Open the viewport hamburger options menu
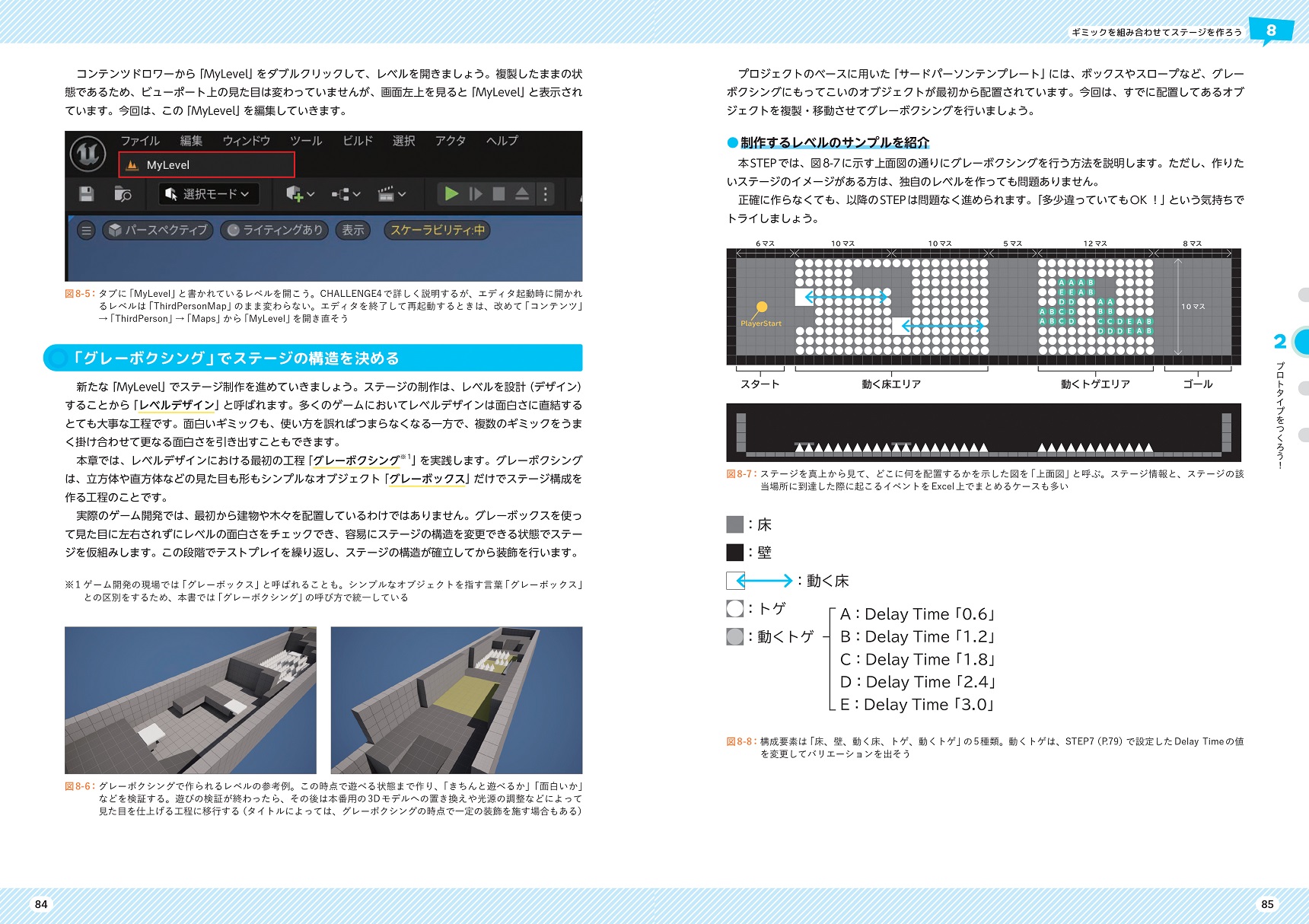The width and height of the screenshot is (1309, 924). tap(87, 230)
